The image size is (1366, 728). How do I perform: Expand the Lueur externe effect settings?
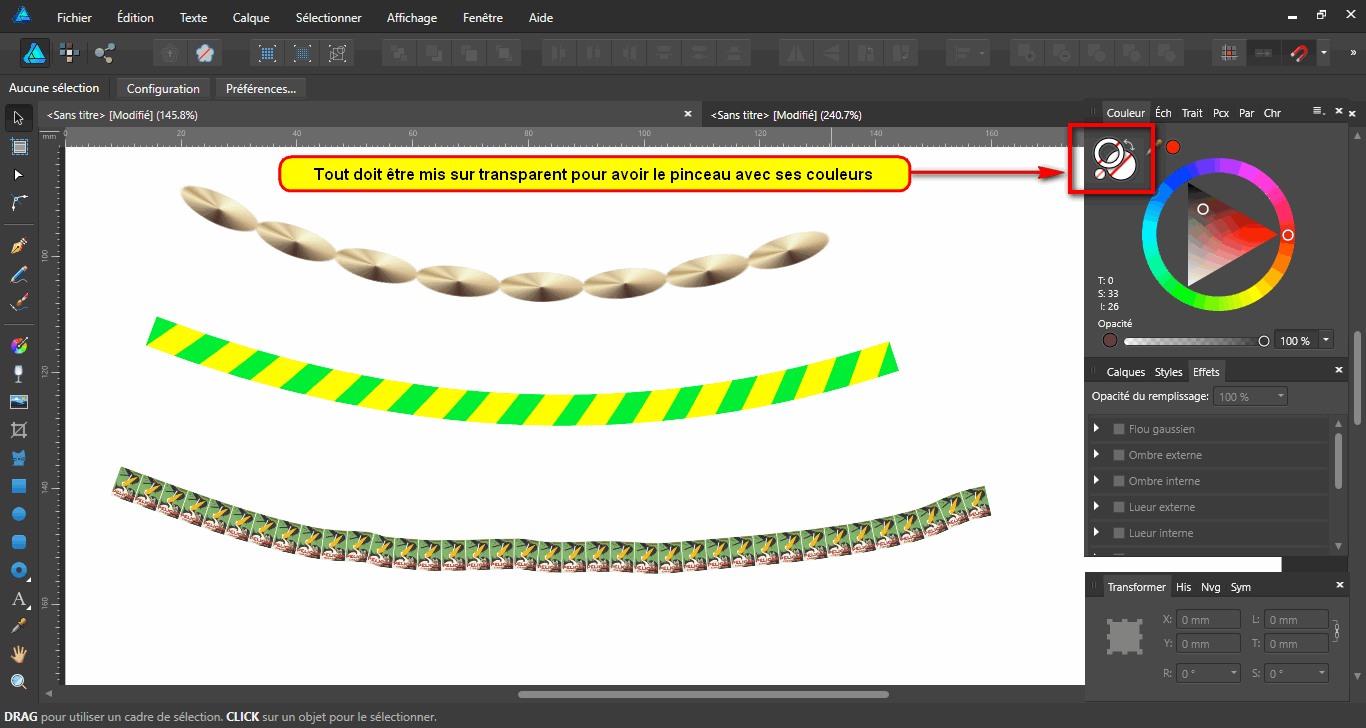pos(1097,506)
